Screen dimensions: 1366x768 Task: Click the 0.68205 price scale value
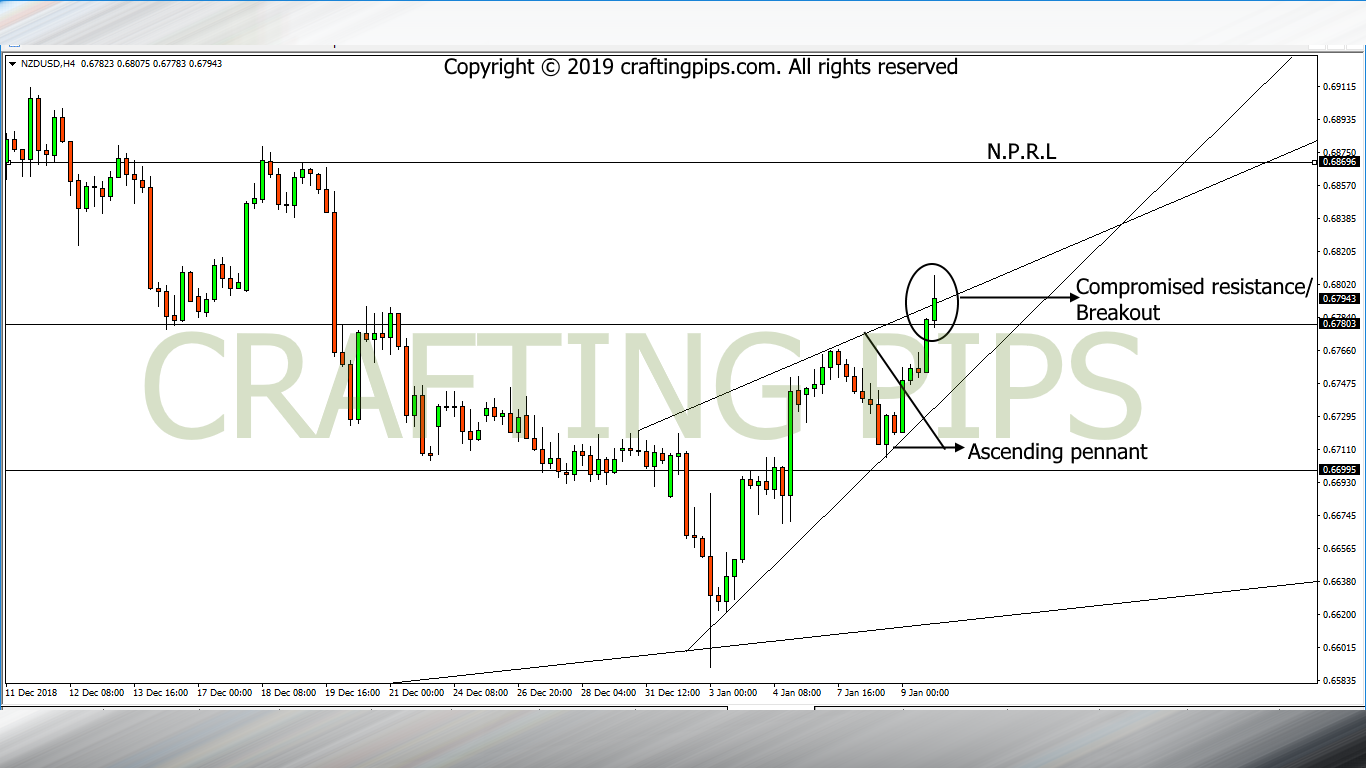(1338, 251)
